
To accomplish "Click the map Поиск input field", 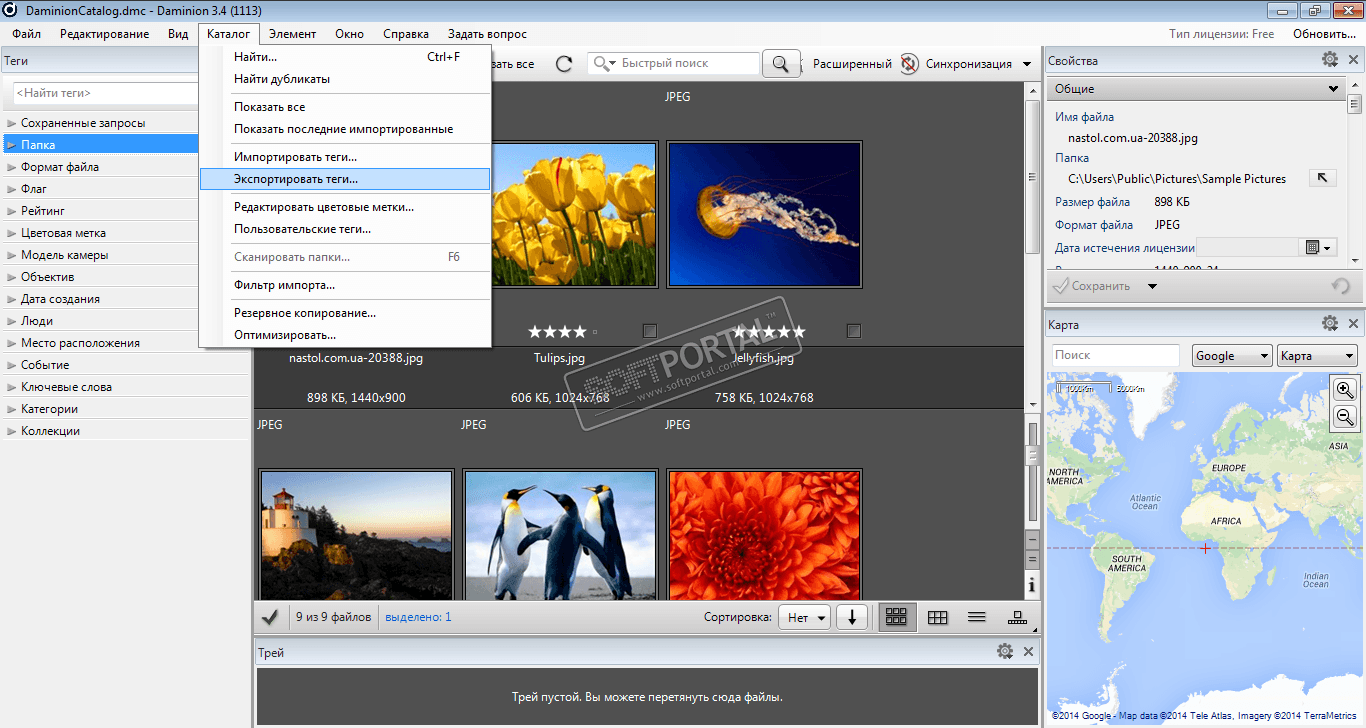I will 1116,355.
